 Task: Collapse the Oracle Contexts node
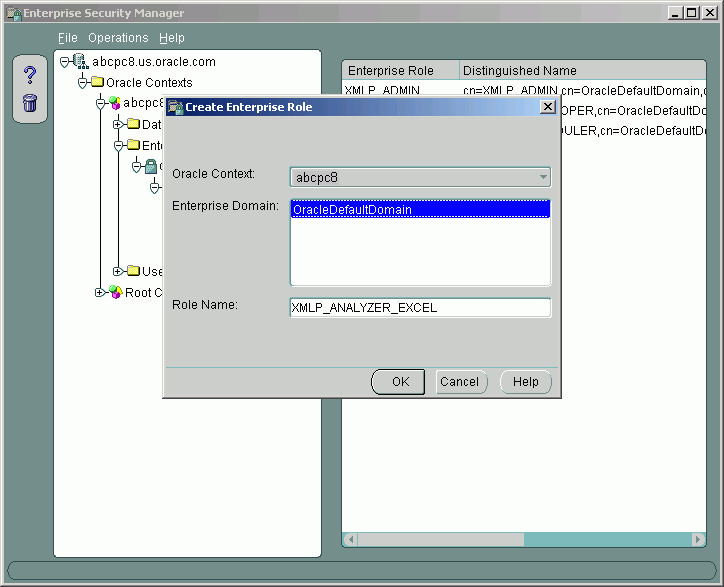click(83, 83)
